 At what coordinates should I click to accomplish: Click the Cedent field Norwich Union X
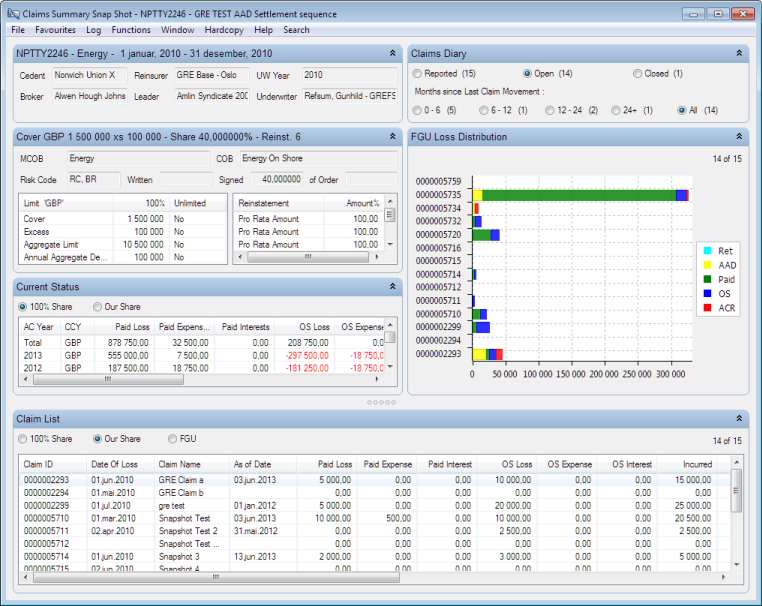click(90, 75)
